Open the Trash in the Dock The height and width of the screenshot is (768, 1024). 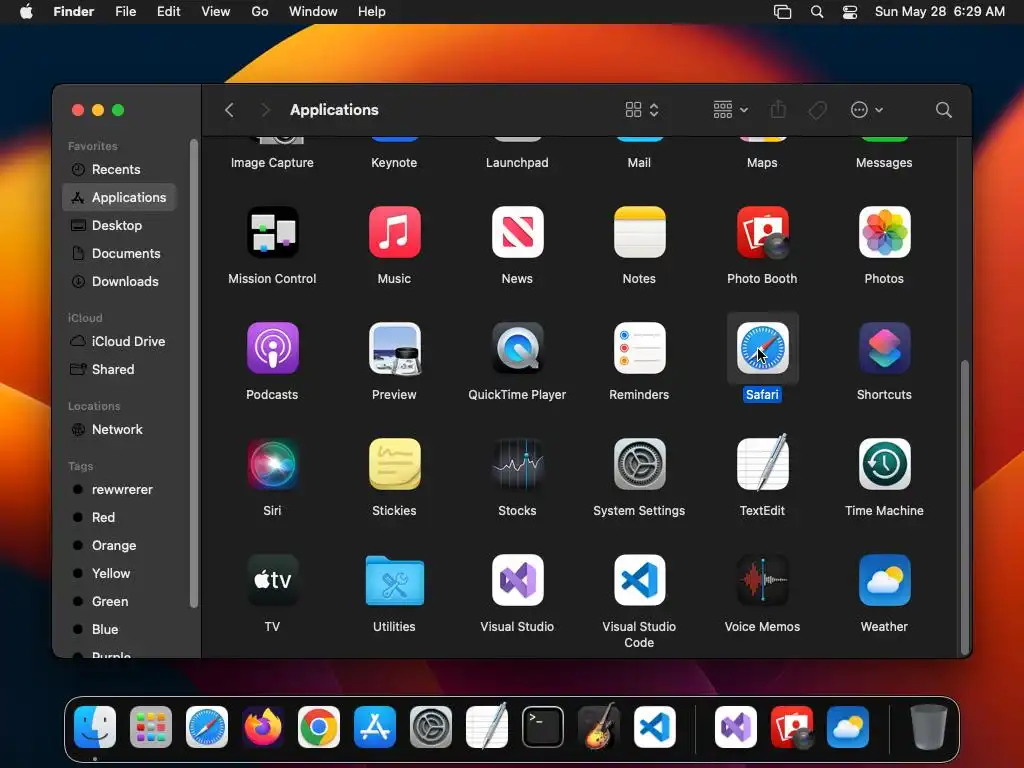point(928,727)
